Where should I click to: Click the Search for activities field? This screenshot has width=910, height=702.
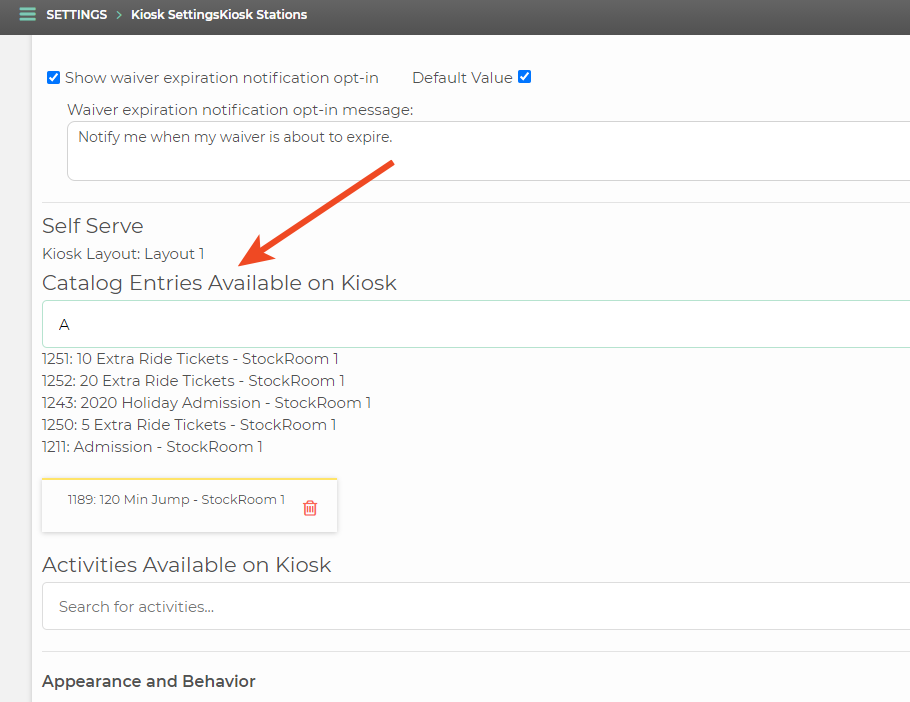[476, 606]
